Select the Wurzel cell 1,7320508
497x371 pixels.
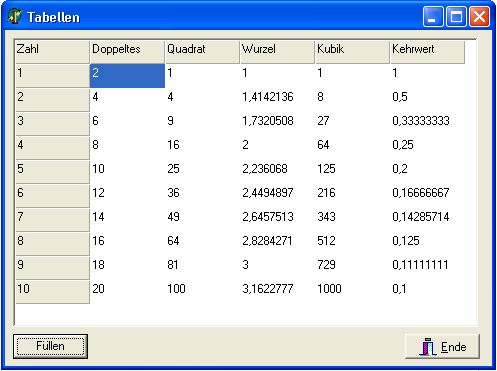click(277, 124)
